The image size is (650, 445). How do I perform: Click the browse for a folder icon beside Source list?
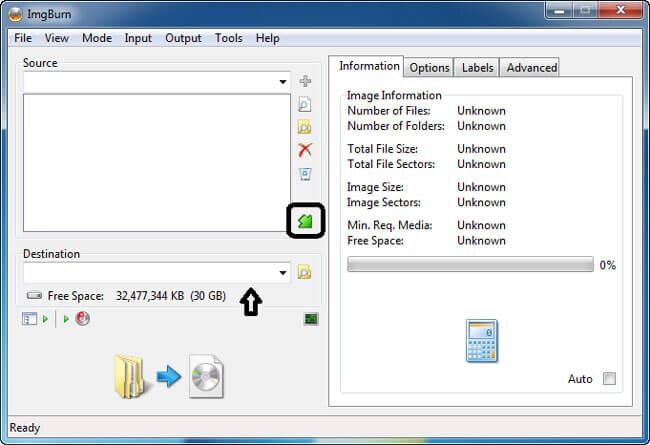304,127
